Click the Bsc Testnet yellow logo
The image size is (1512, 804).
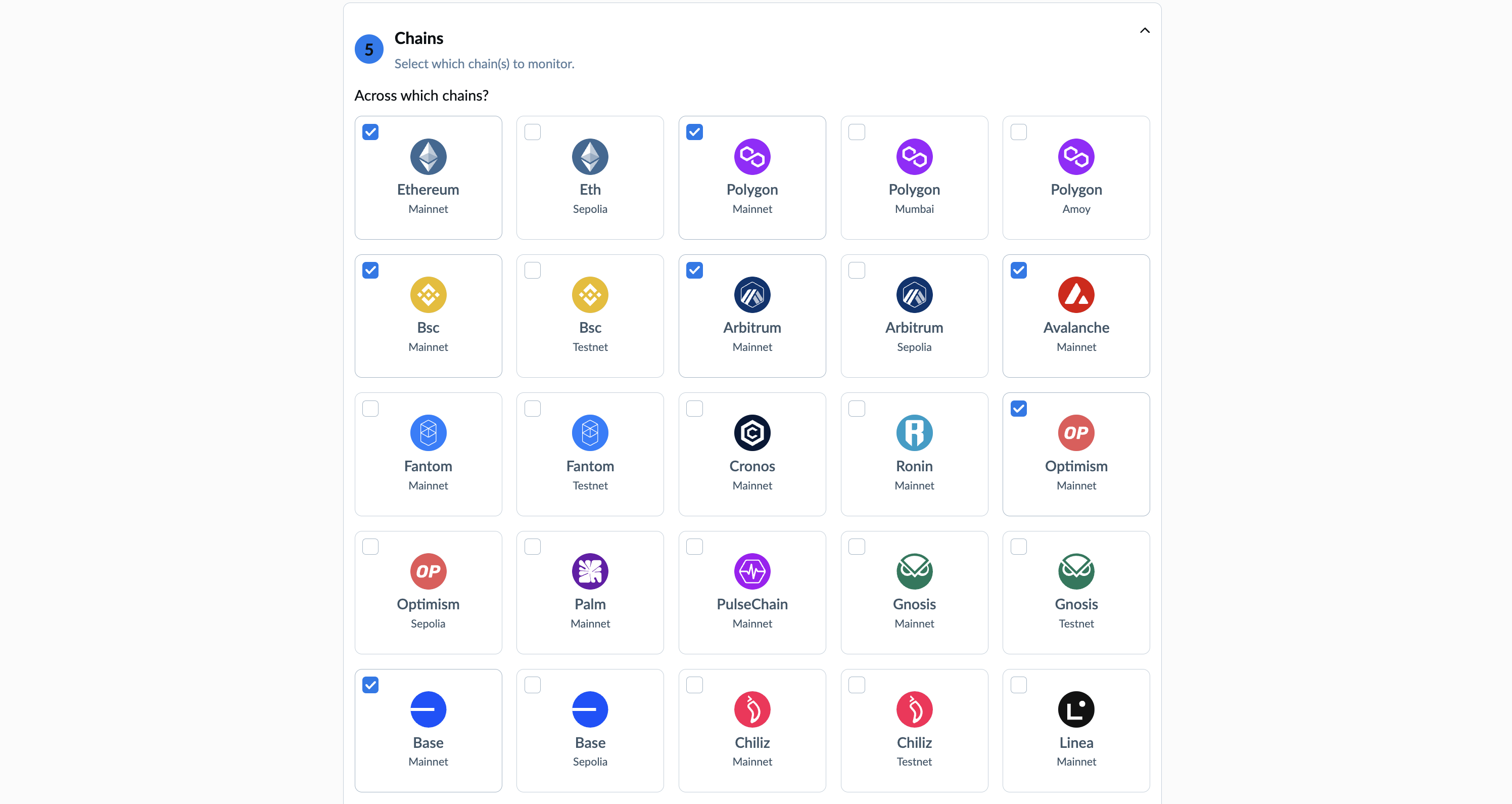590,295
